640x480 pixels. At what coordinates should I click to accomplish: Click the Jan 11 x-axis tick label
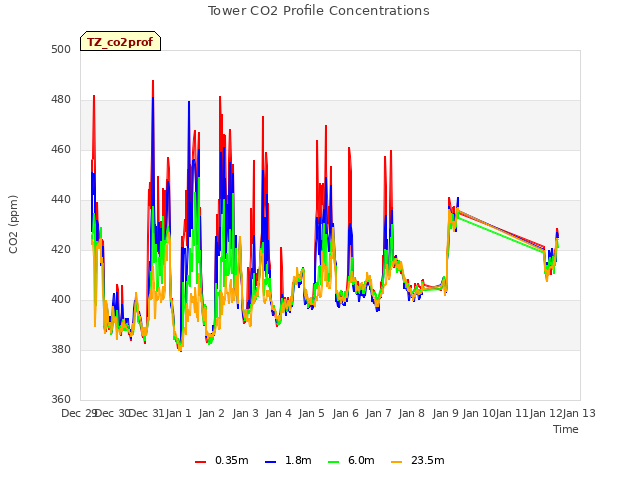click(512, 413)
